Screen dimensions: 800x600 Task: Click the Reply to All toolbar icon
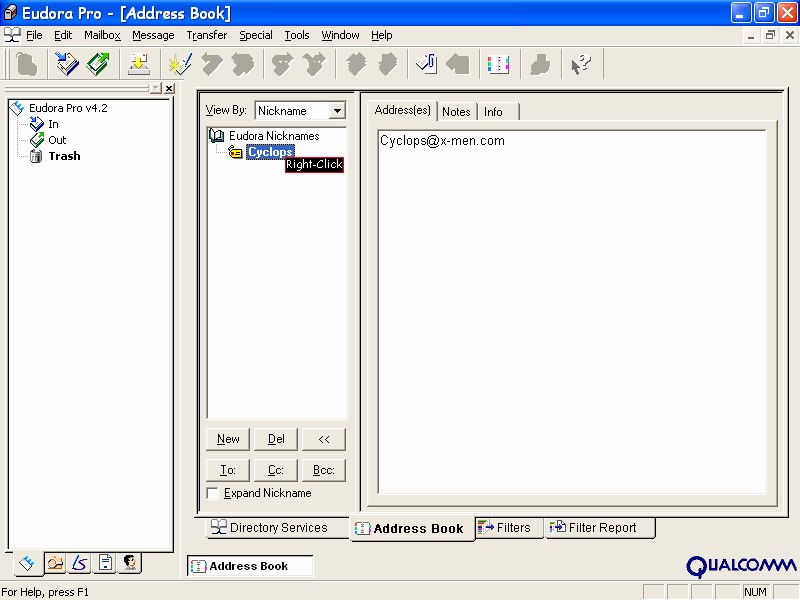[x=242, y=65]
